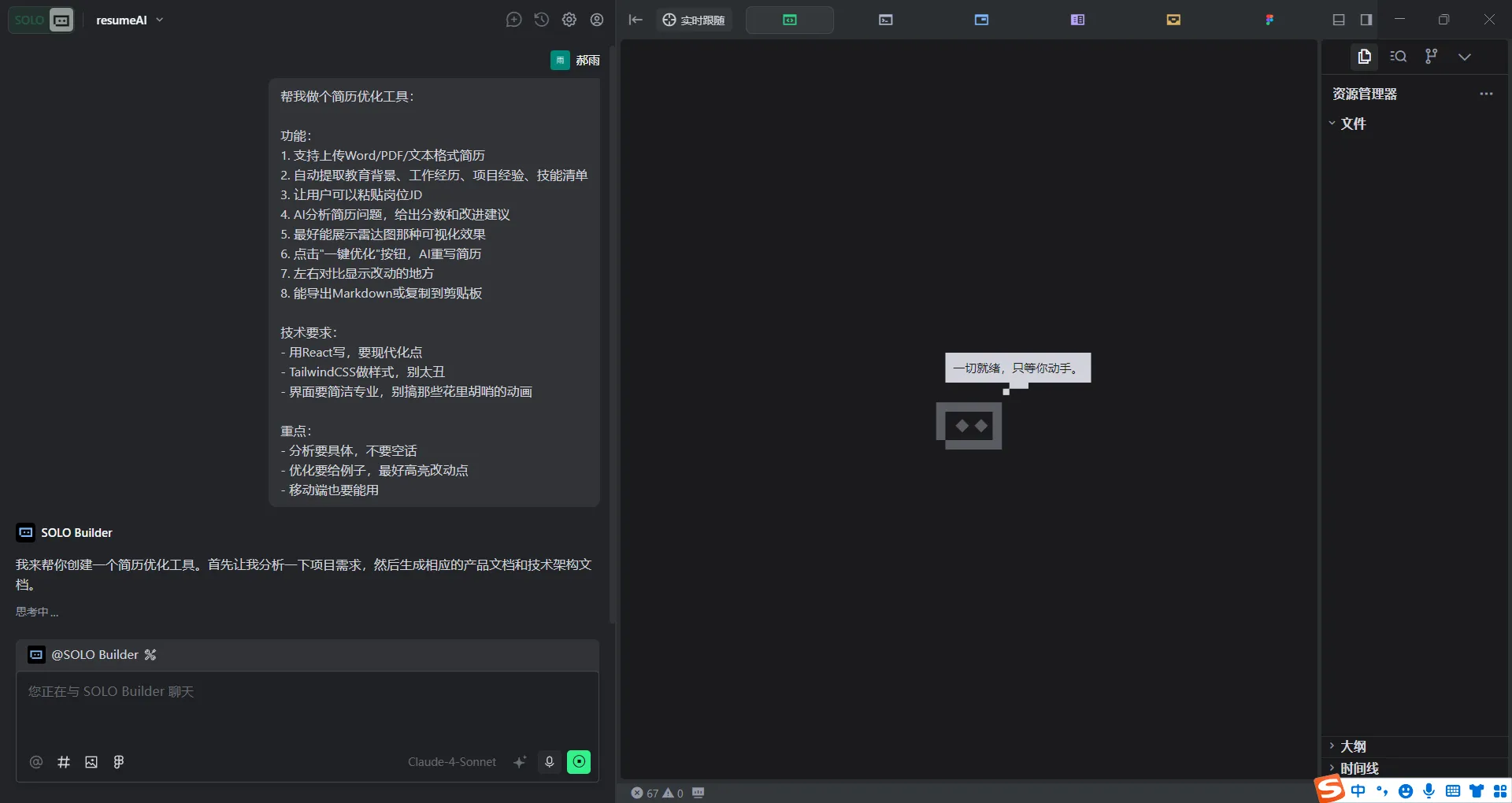Open the resumeAI project dropdown
This screenshot has width=1512, height=803.
tap(129, 20)
